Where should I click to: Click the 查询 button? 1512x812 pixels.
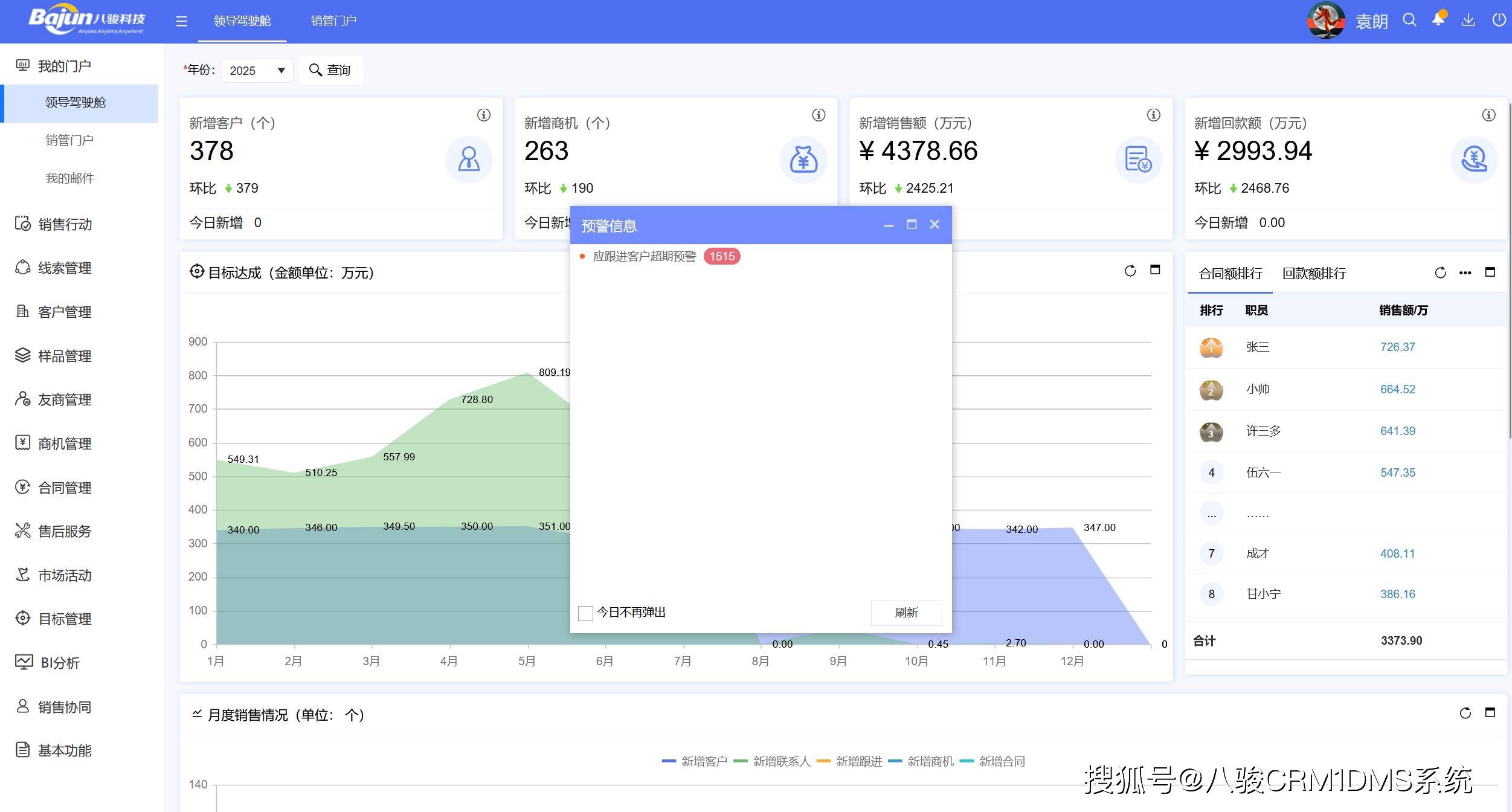click(330, 70)
